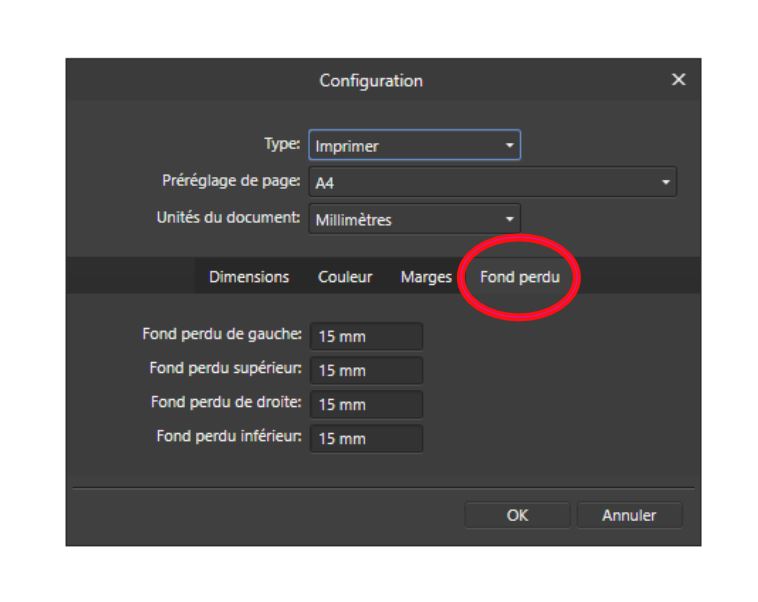Click the Unités du document: label

pos(228,217)
